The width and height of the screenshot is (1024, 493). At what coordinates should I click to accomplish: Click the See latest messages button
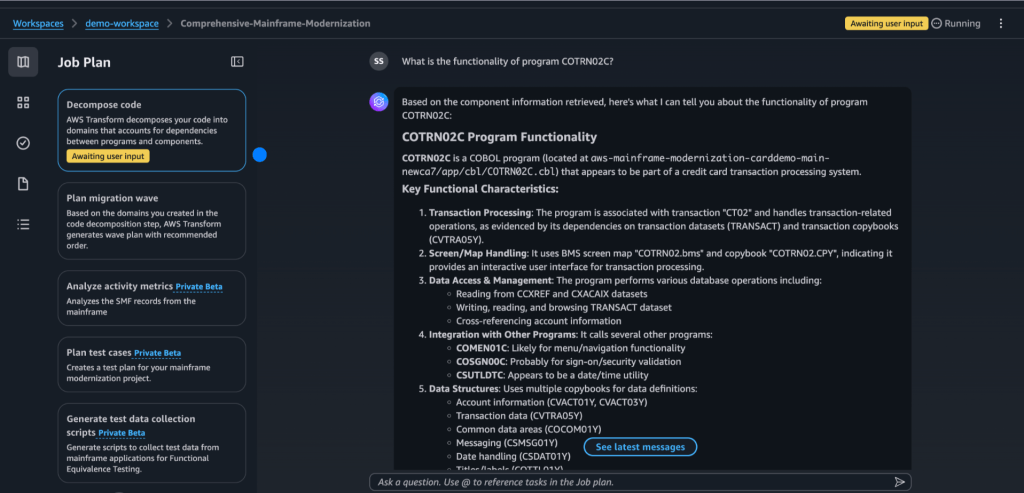pyautogui.click(x=640, y=446)
